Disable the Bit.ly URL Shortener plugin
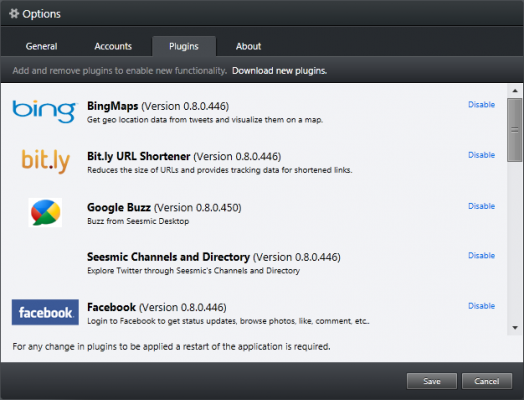This screenshot has height=400, width=524. [x=481, y=155]
